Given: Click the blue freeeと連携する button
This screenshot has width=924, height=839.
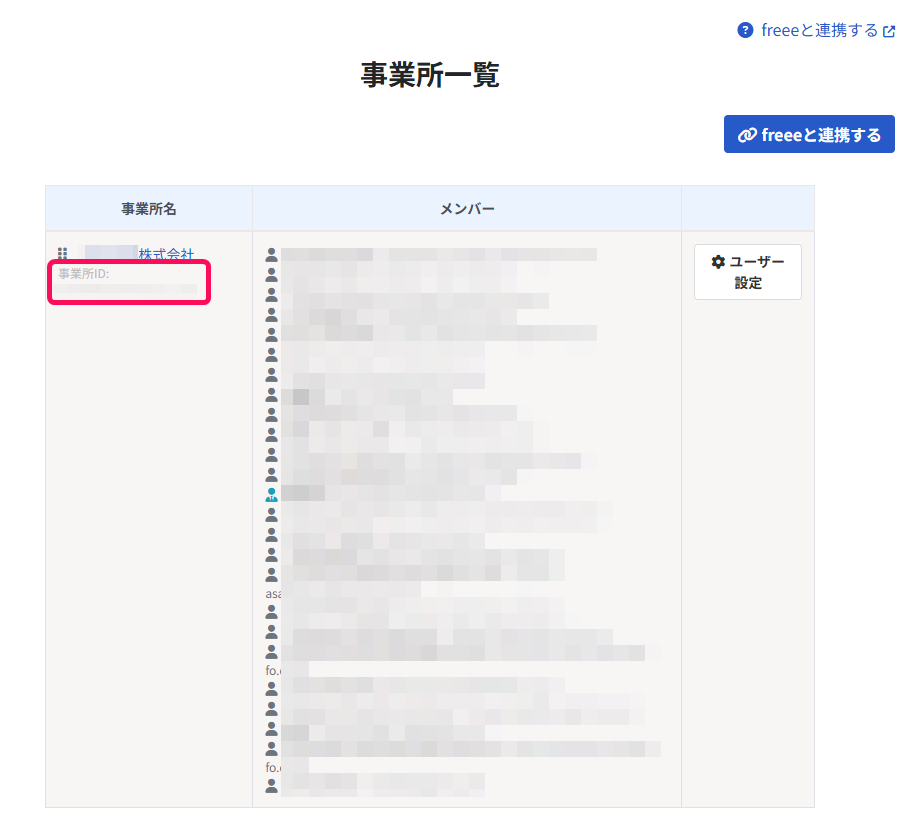Looking at the screenshot, I should [808, 134].
